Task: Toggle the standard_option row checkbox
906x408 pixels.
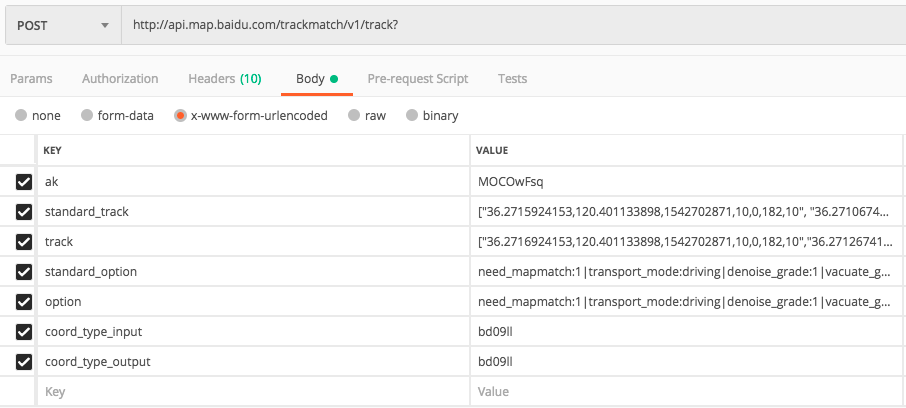Action: (x=24, y=272)
